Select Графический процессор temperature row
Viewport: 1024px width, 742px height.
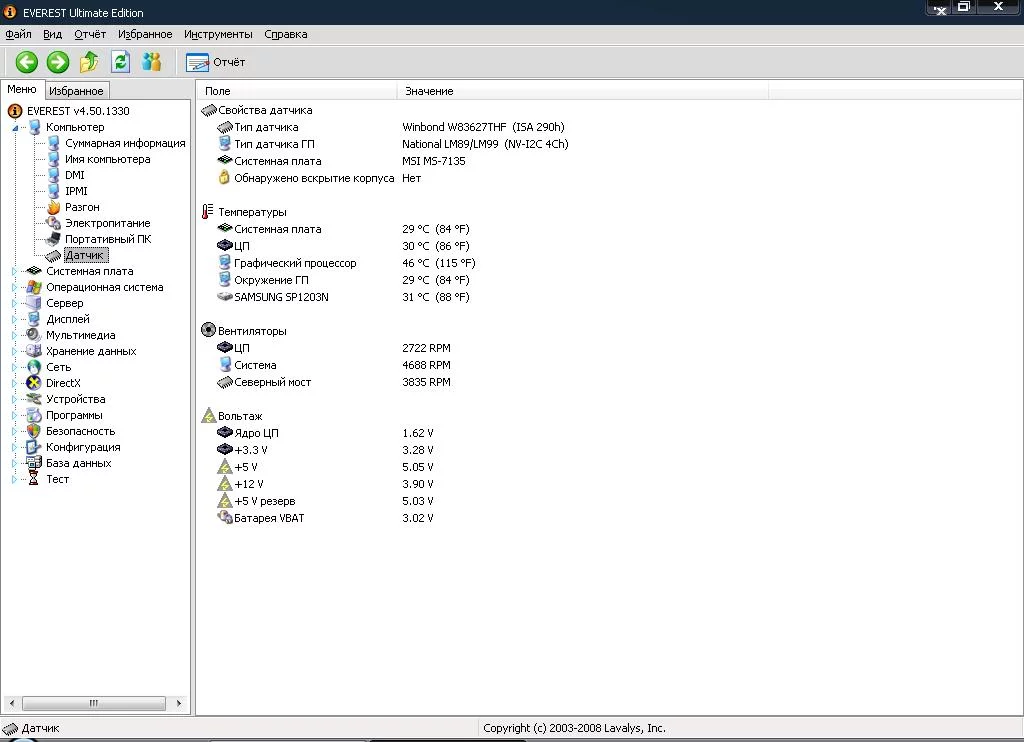click(346, 263)
